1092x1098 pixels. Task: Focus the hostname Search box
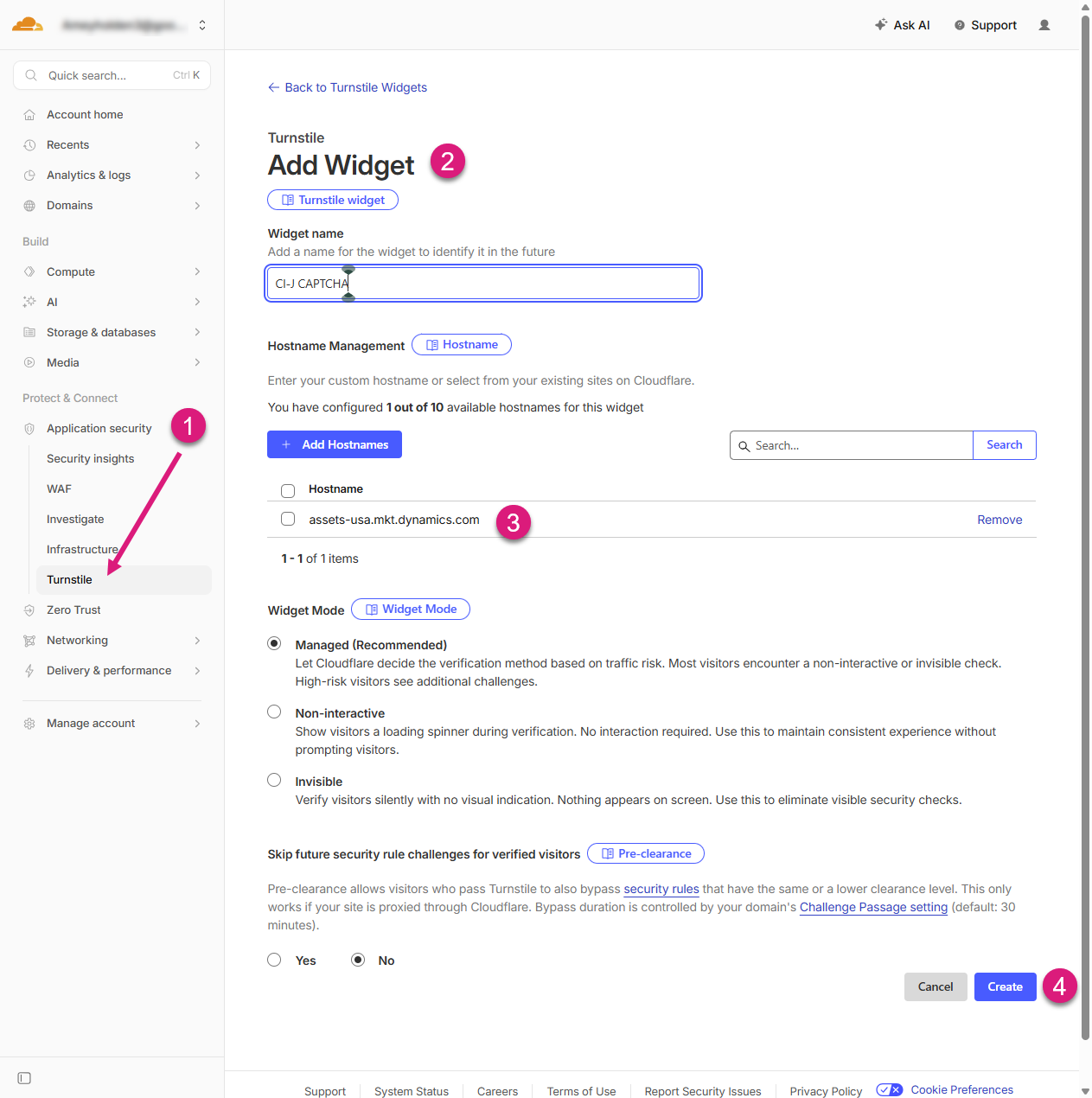pyautogui.click(x=852, y=445)
